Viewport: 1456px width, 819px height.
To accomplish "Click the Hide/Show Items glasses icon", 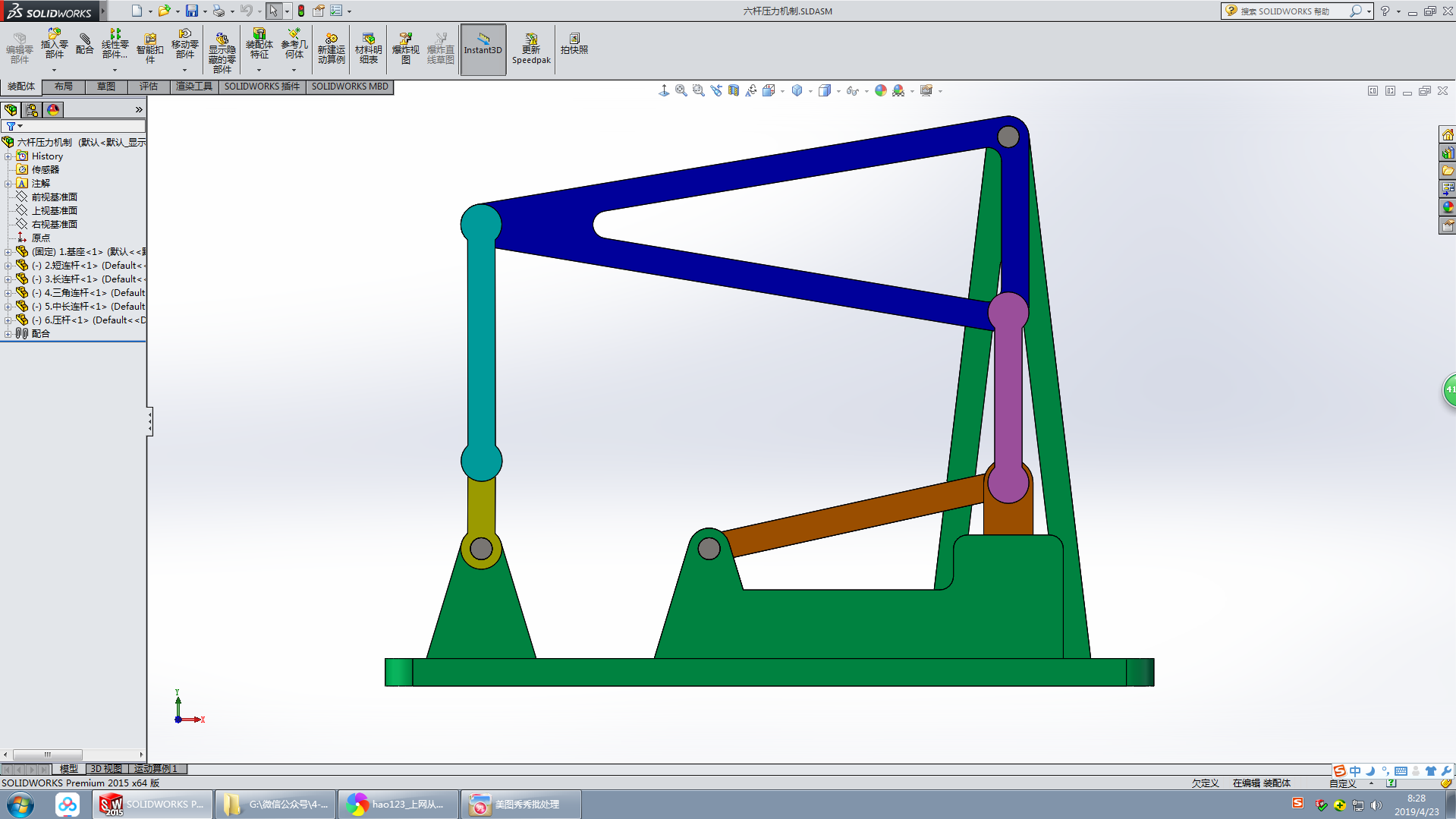I will (x=853, y=90).
